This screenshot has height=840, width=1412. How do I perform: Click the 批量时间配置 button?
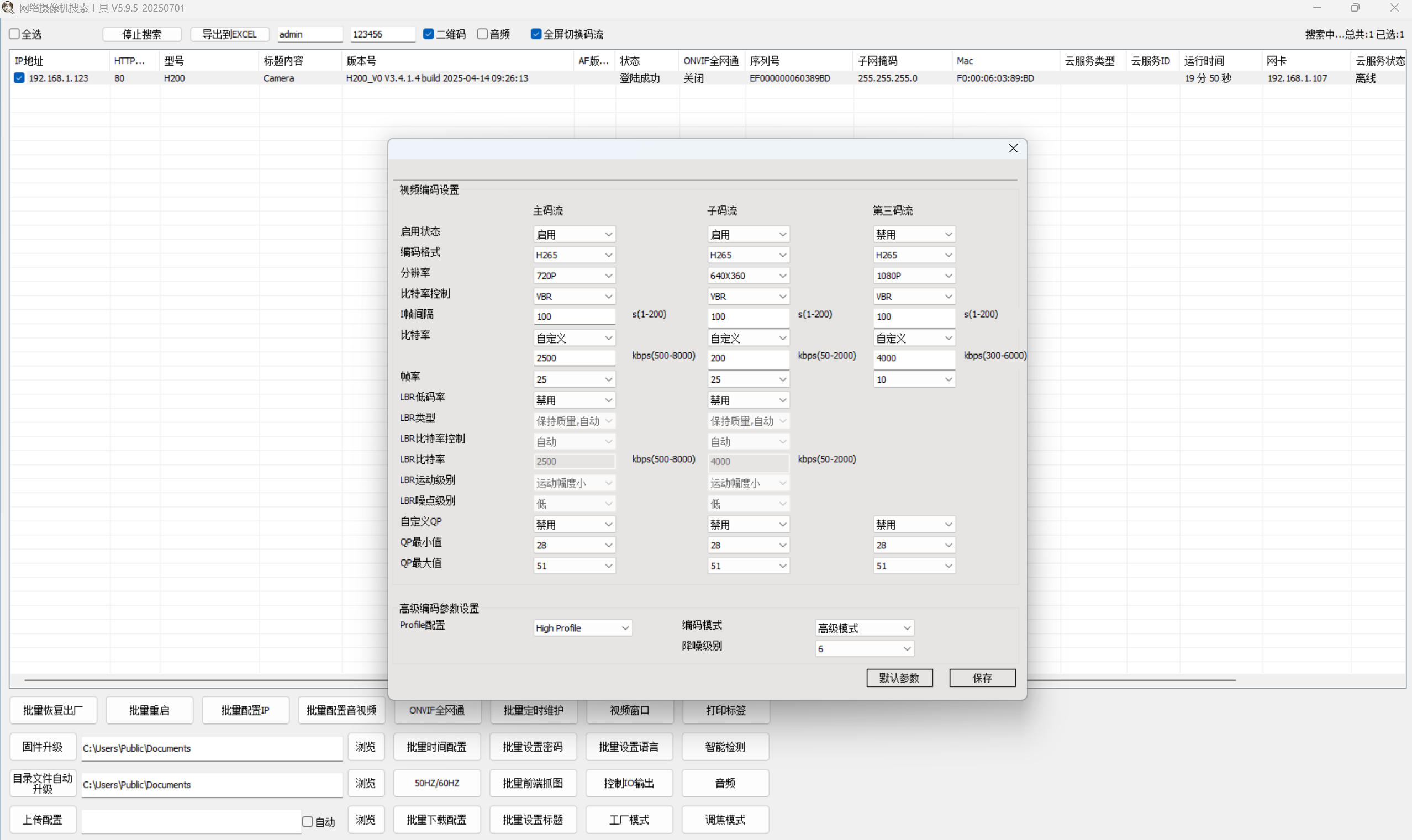pyautogui.click(x=436, y=747)
